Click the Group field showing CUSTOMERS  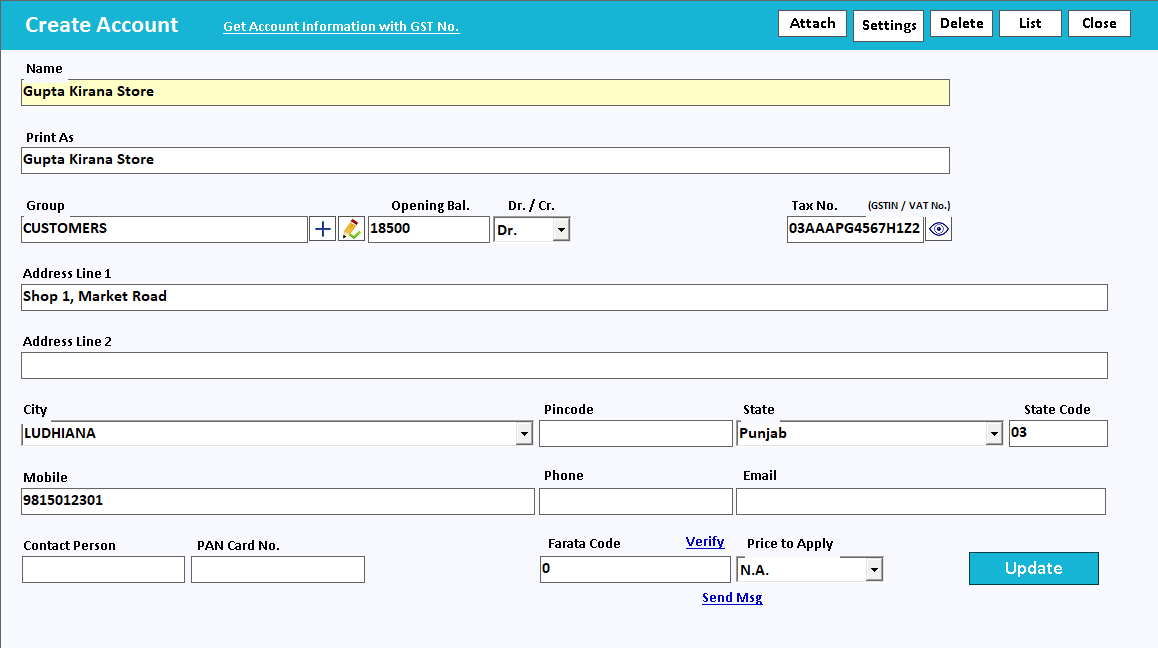click(164, 229)
